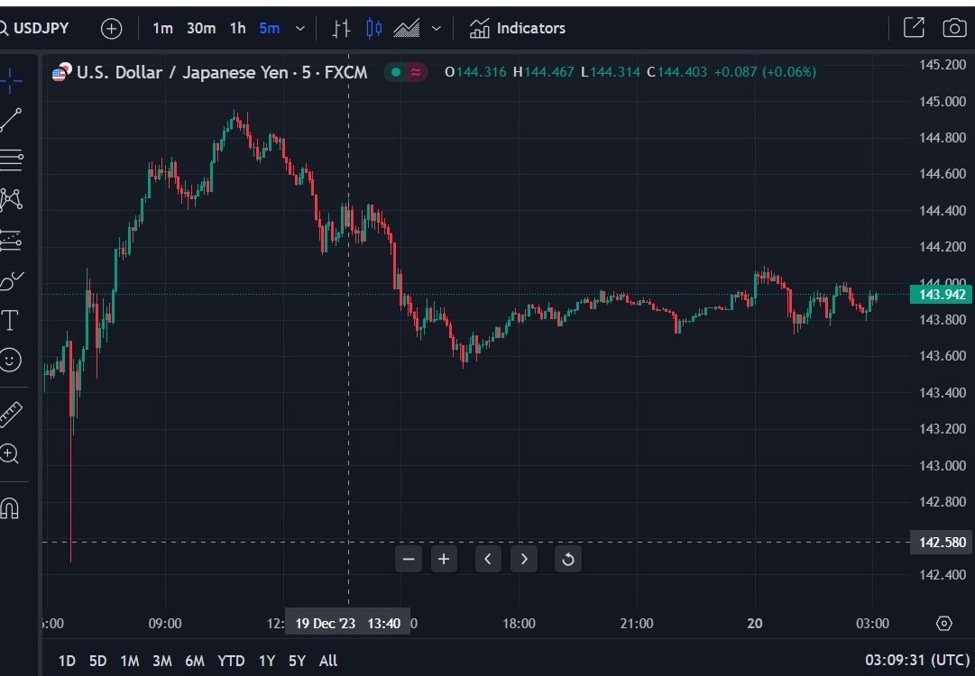Open the bottom-right chart settings gear

pos(944,622)
